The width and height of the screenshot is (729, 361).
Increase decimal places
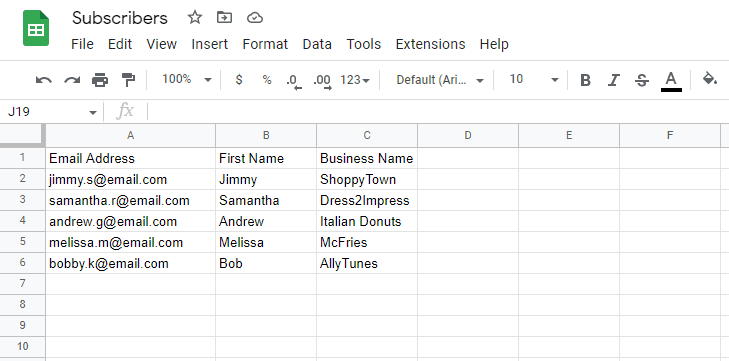[x=323, y=81]
